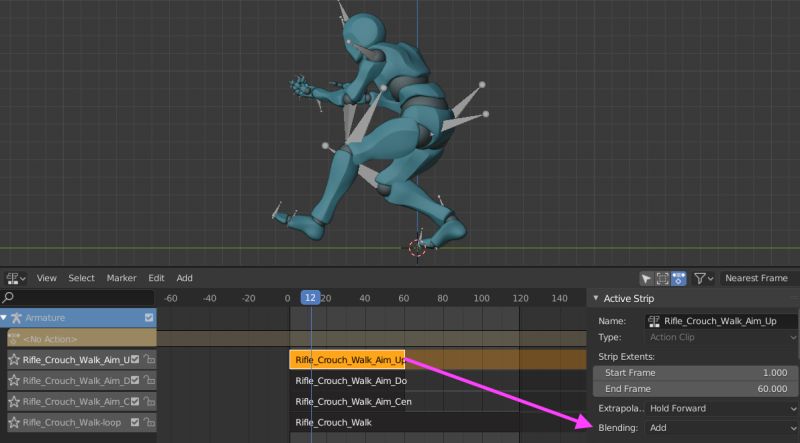Open the Select menu
Image resolution: width=800 pixels, height=443 pixels.
[x=81, y=278]
